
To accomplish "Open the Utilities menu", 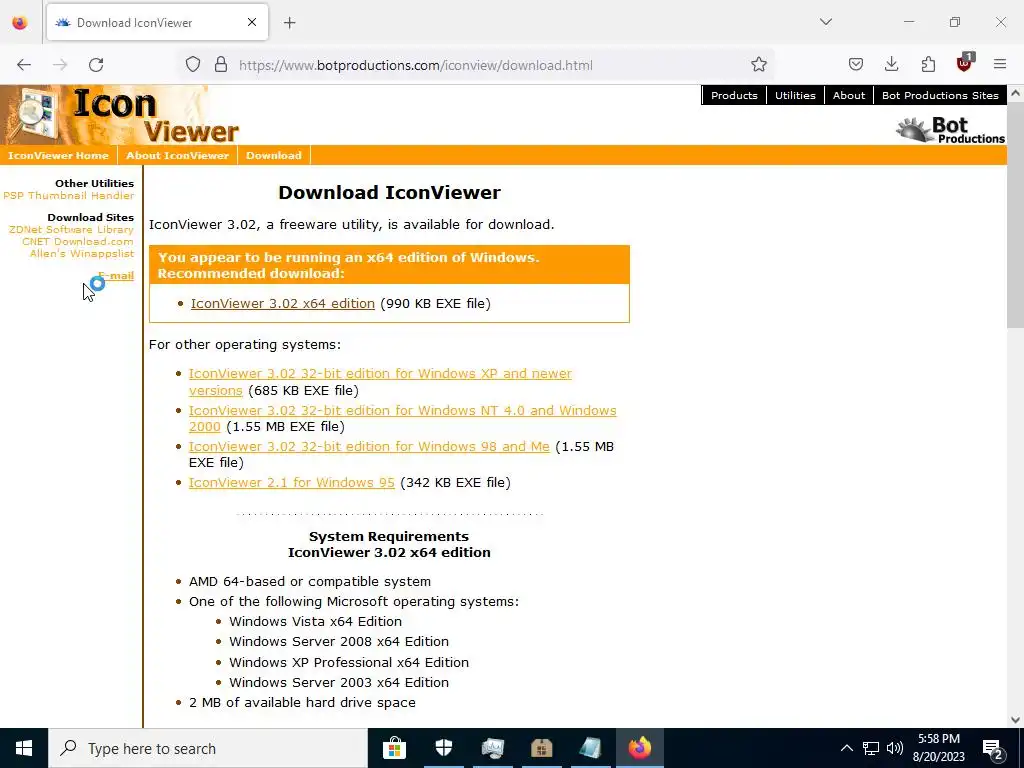I will click(x=795, y=95).
